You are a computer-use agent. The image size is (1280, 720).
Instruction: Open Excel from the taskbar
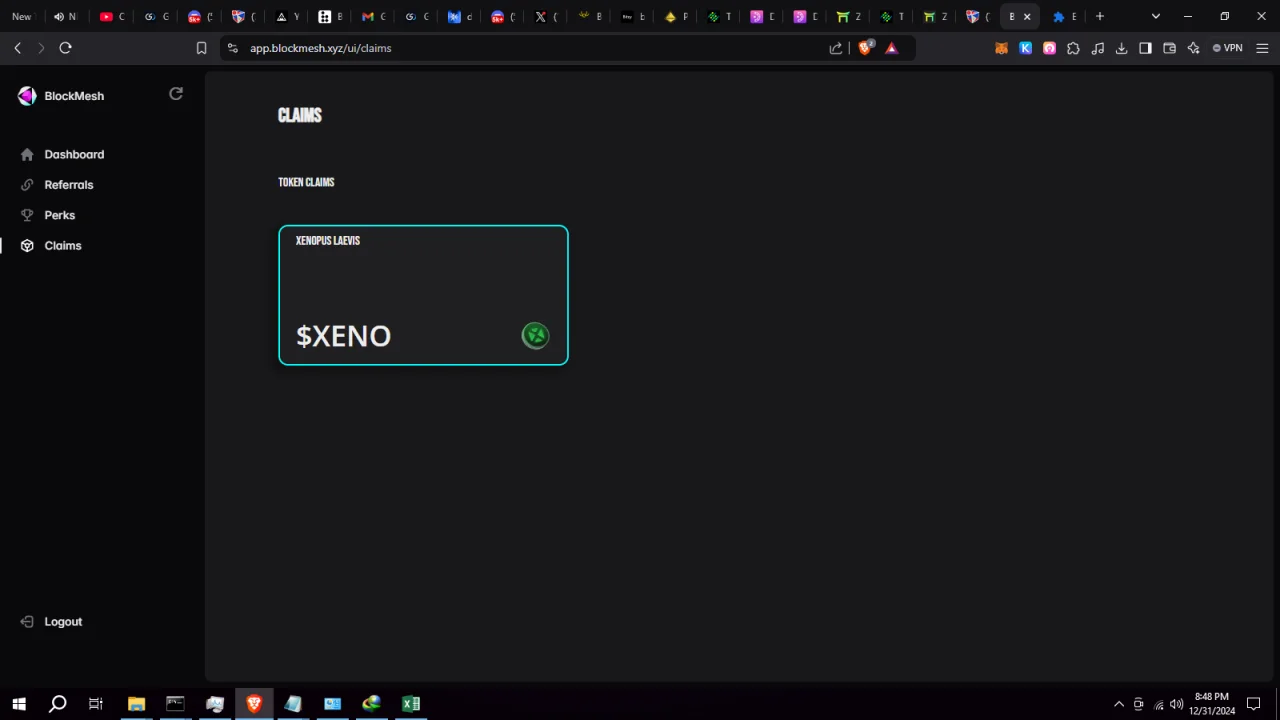(x=411, y=704)
